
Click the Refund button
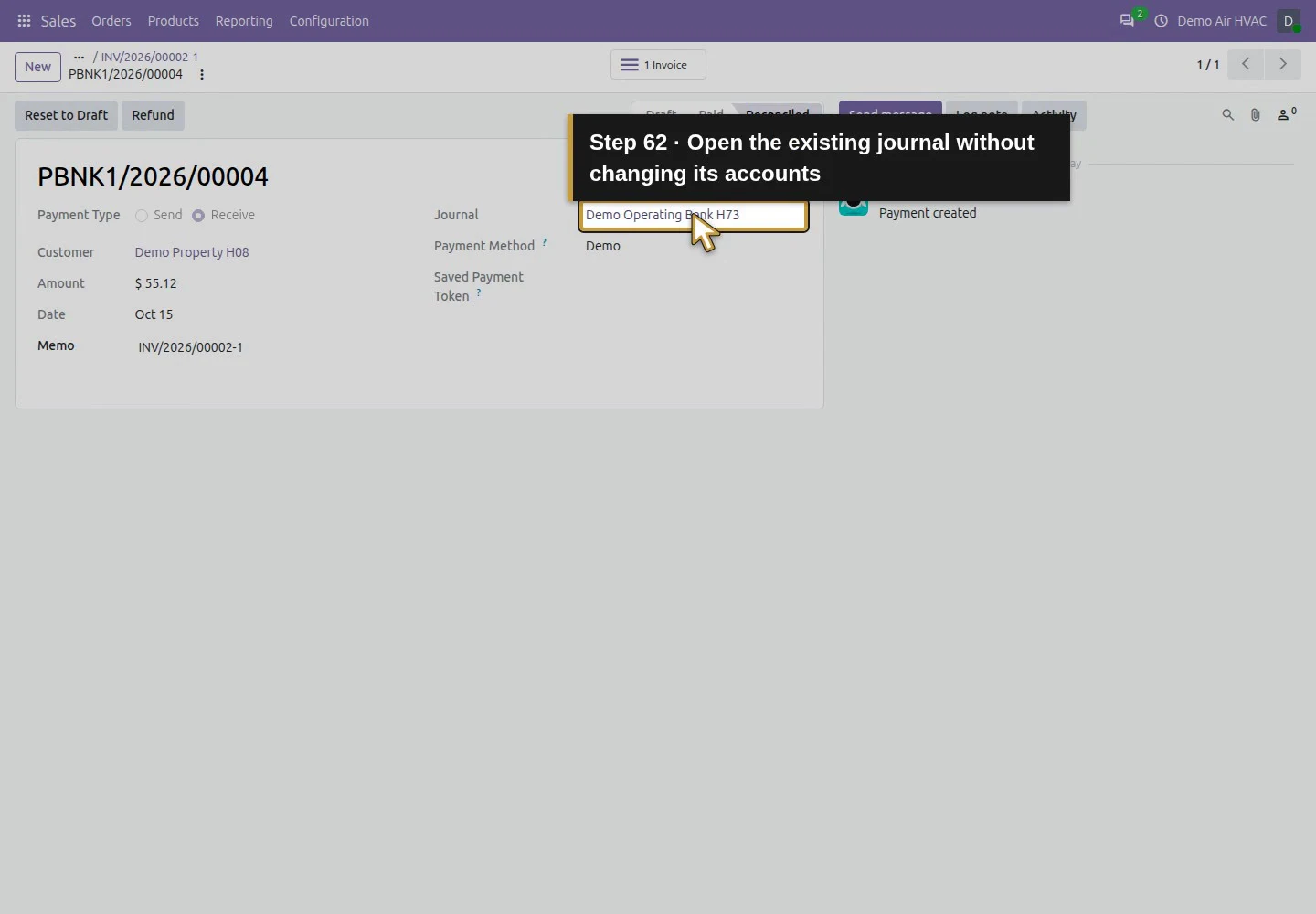point(153,115)
